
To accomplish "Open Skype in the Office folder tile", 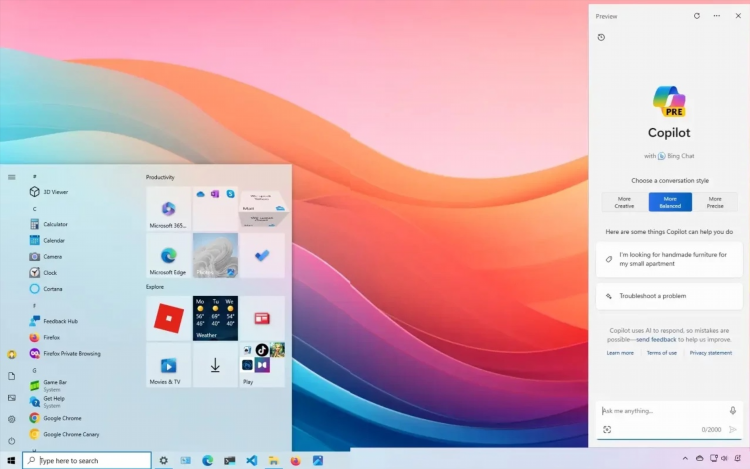I will tap(231, 194).
